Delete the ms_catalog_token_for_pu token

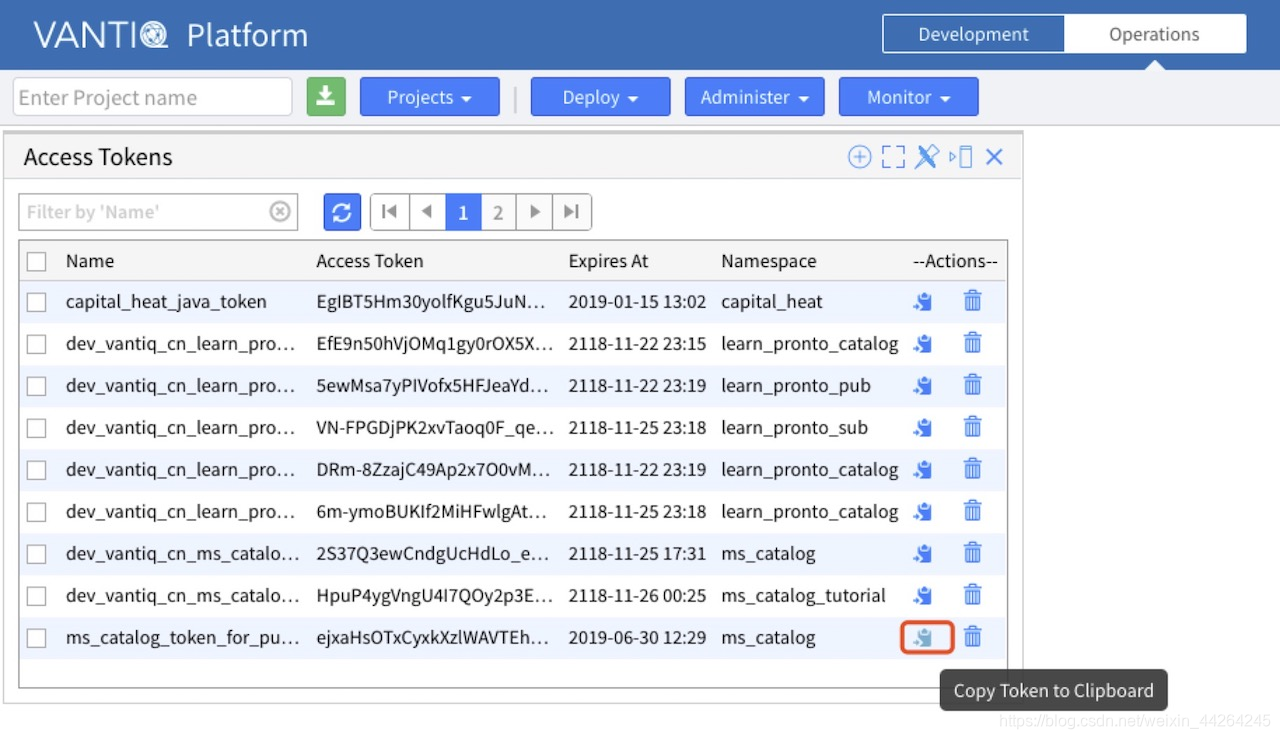point(972,637)
